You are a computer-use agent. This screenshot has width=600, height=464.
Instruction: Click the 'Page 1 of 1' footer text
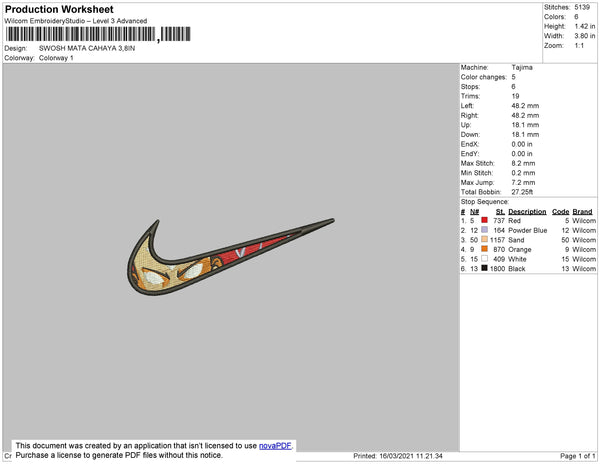578,456
